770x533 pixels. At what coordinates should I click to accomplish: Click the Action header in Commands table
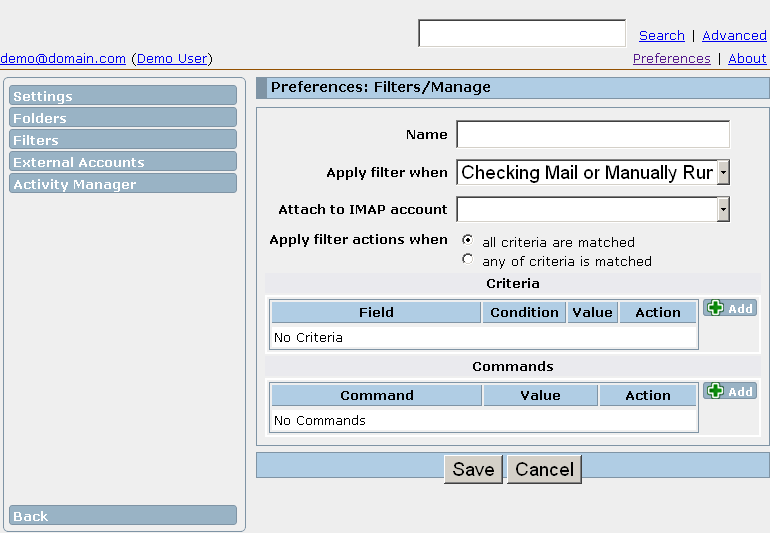point(648,395)
